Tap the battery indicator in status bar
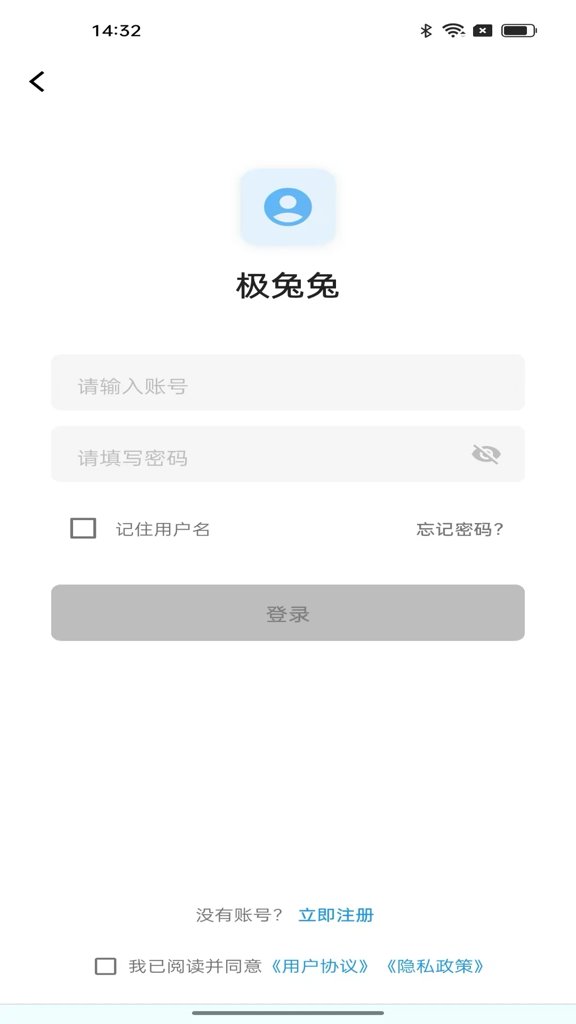This screenshot has height=1024, width=576. pos(519,30)
